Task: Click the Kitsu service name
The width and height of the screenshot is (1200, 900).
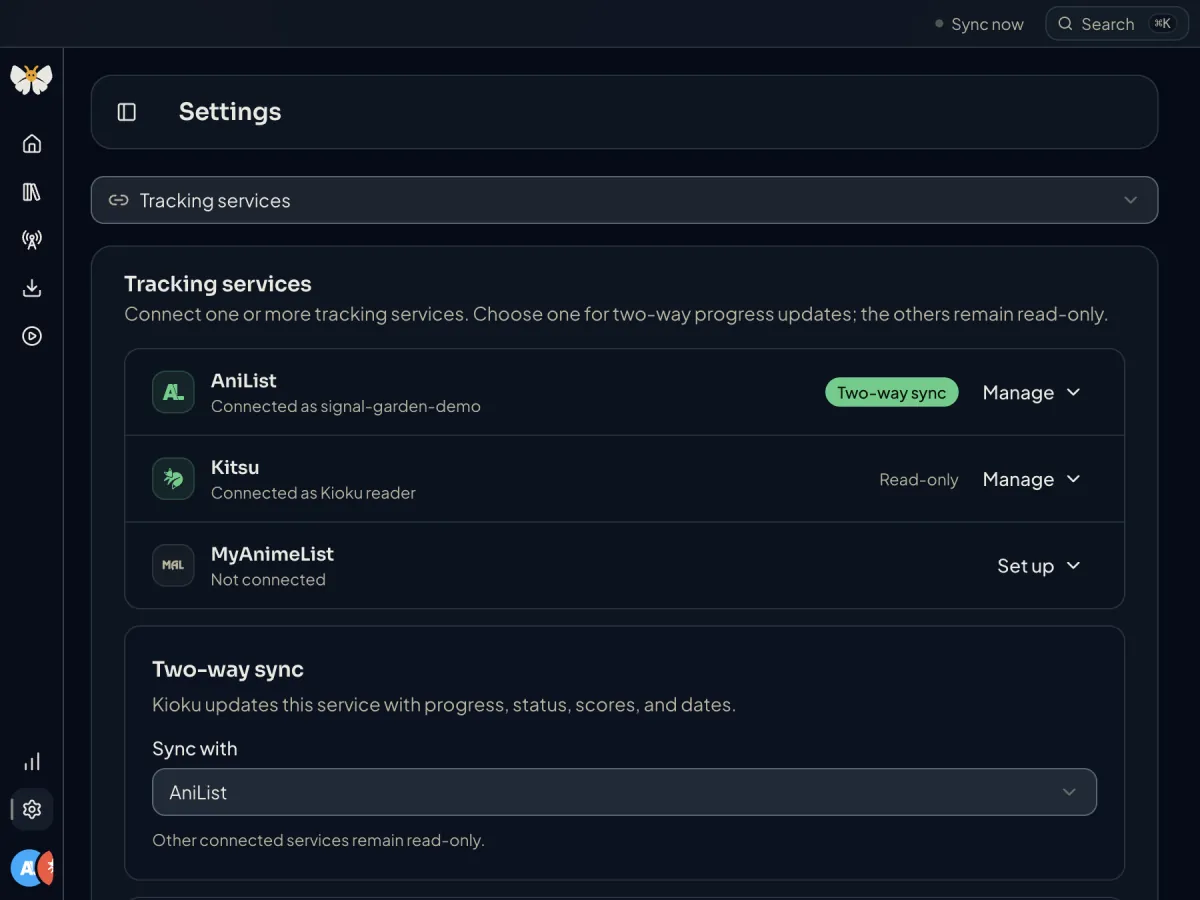Action: 235,467
